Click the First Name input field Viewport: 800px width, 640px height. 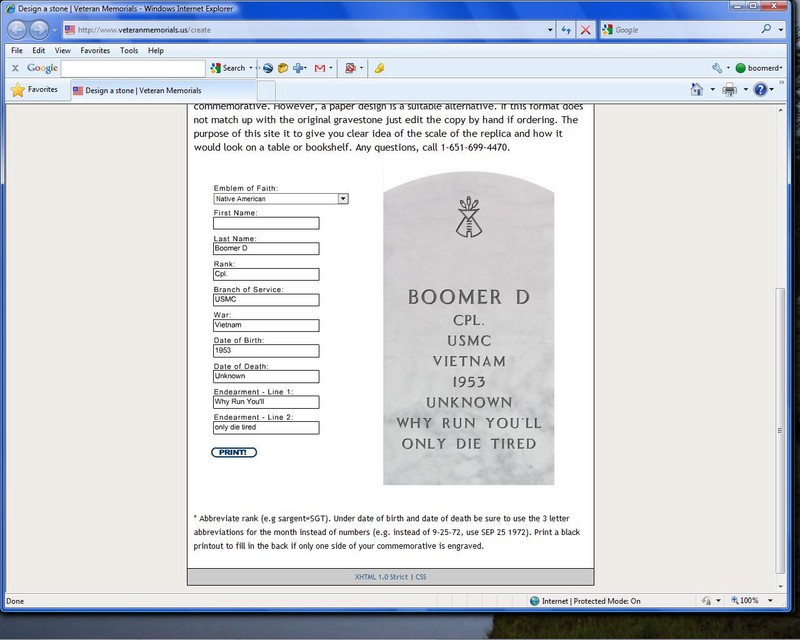(x=266, y=223)
